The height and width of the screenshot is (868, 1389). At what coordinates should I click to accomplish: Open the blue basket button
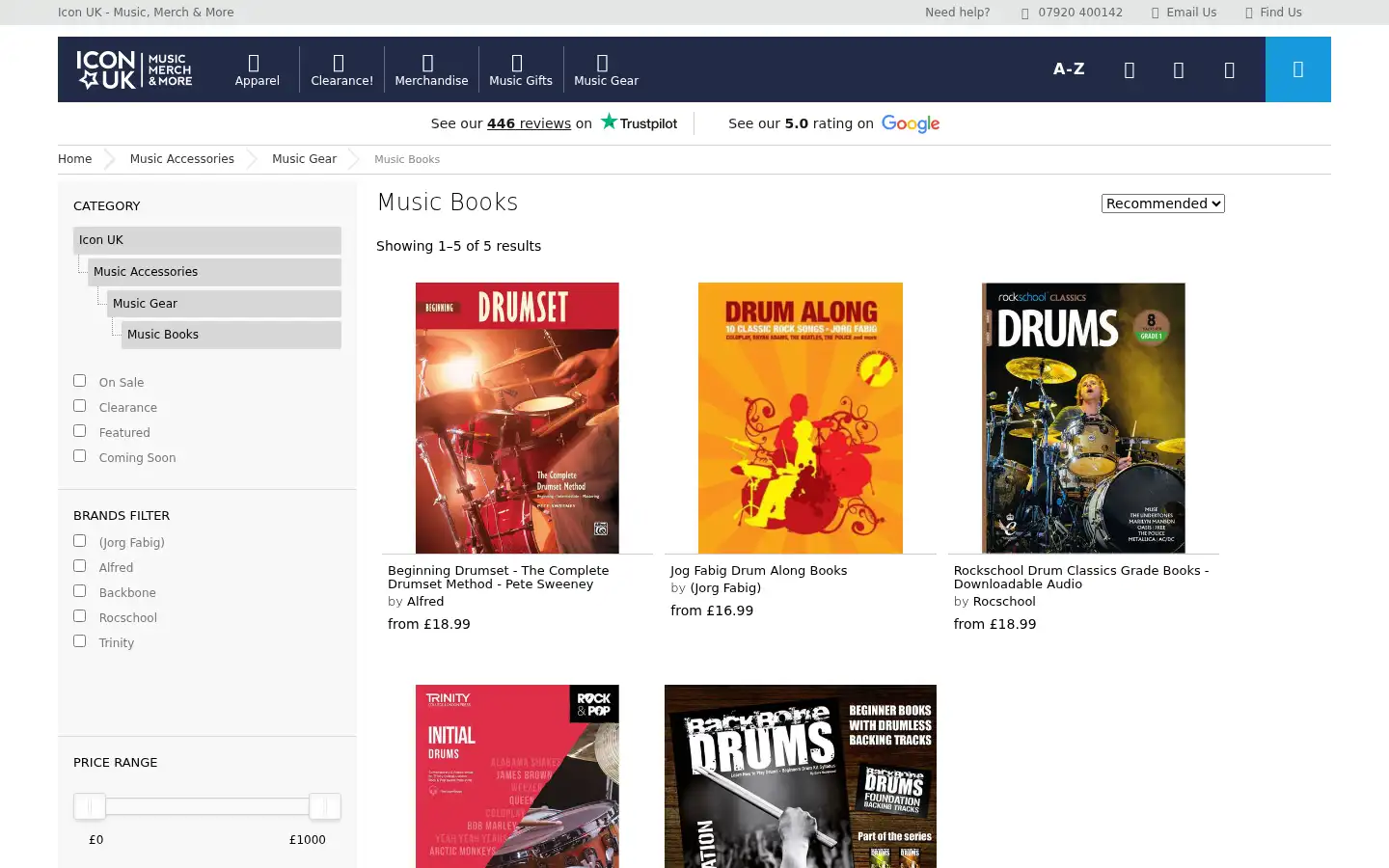click(x=1298, y=69)
